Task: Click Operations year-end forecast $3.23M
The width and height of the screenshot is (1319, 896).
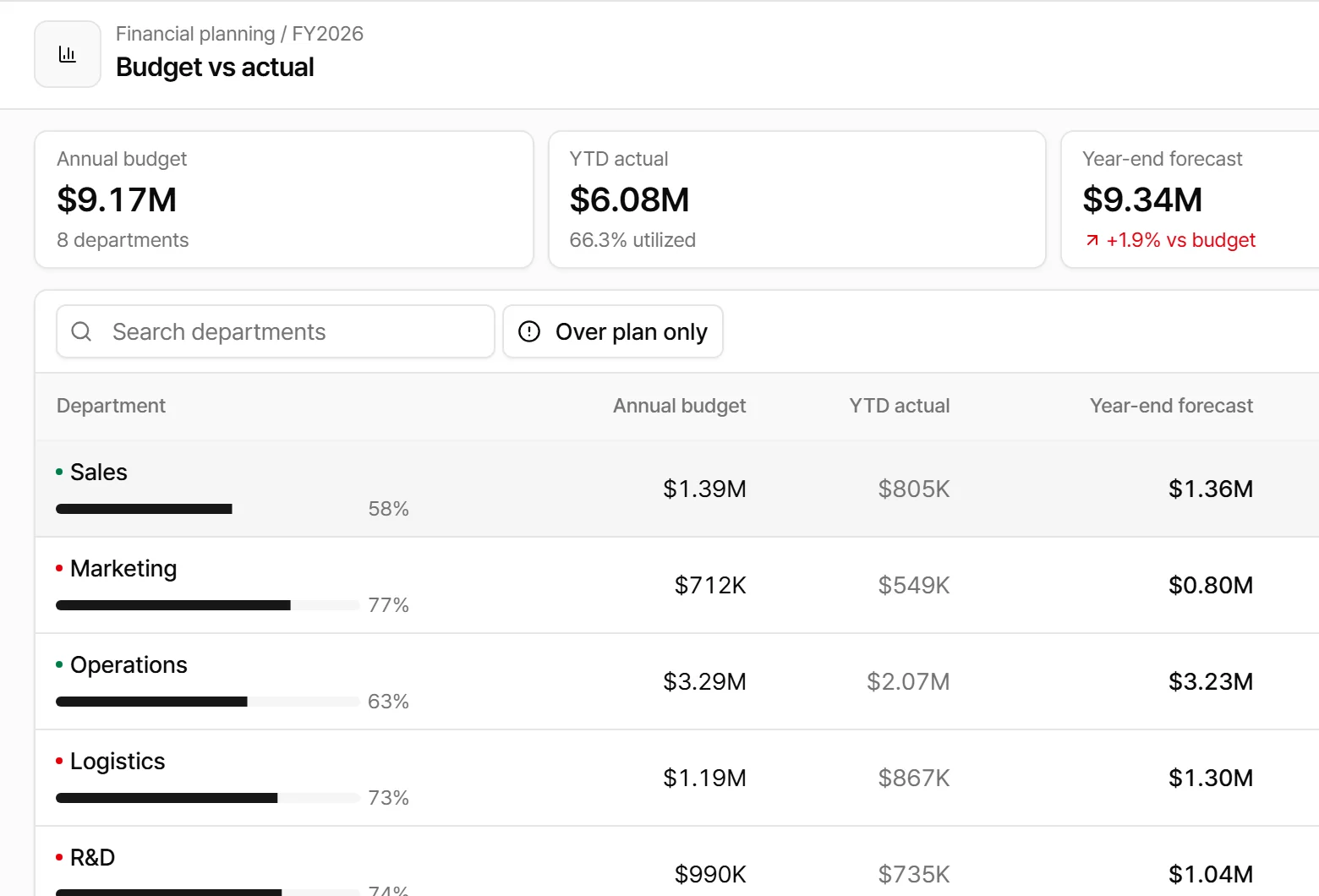Action: [x=1211, y=681]
